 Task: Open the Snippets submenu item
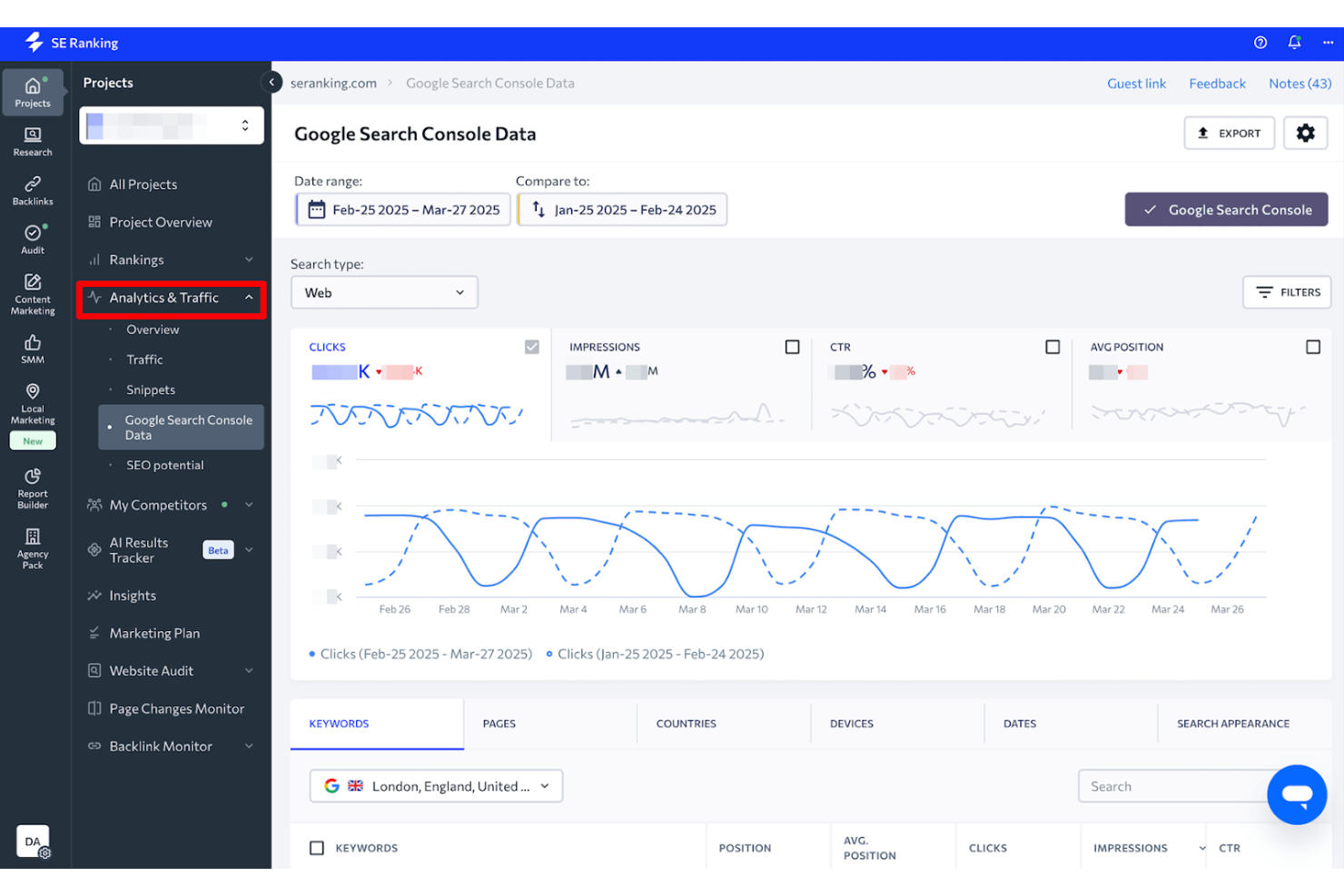pos(151,390)
